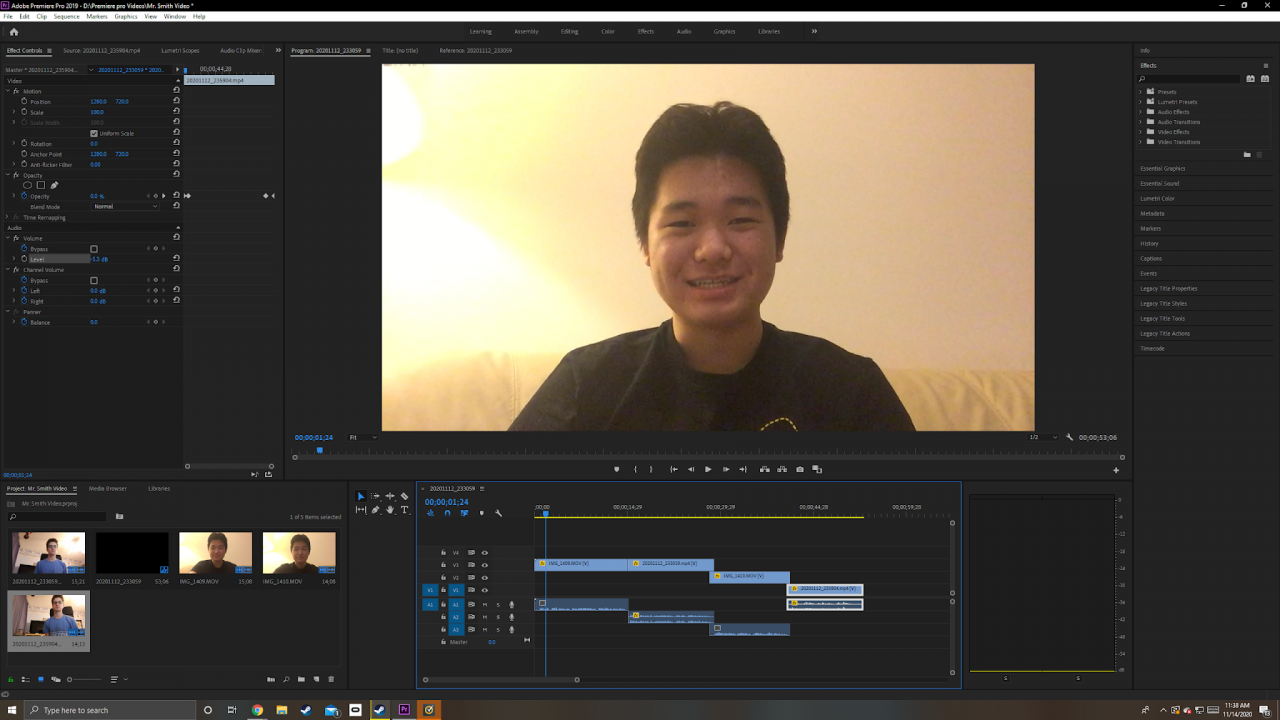The image size is (1280, 720).
Task: Select the Razor tool
Action: pos(404,496)
